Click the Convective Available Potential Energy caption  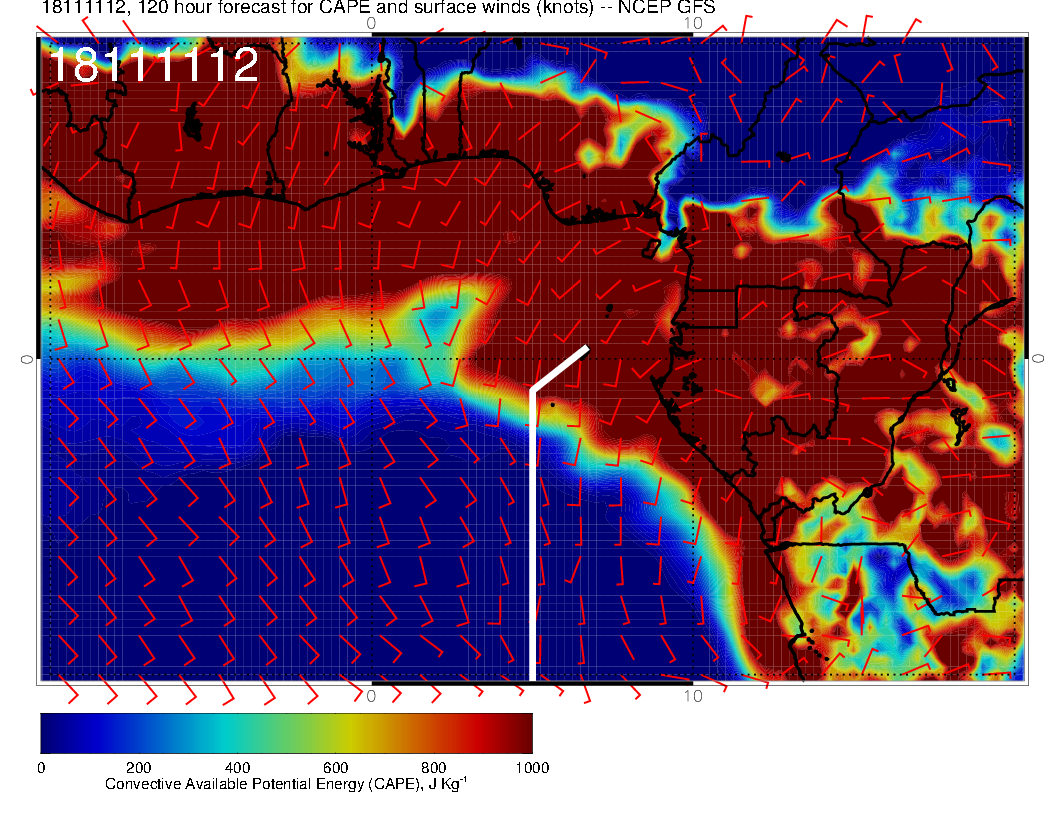tap(285, 785)
